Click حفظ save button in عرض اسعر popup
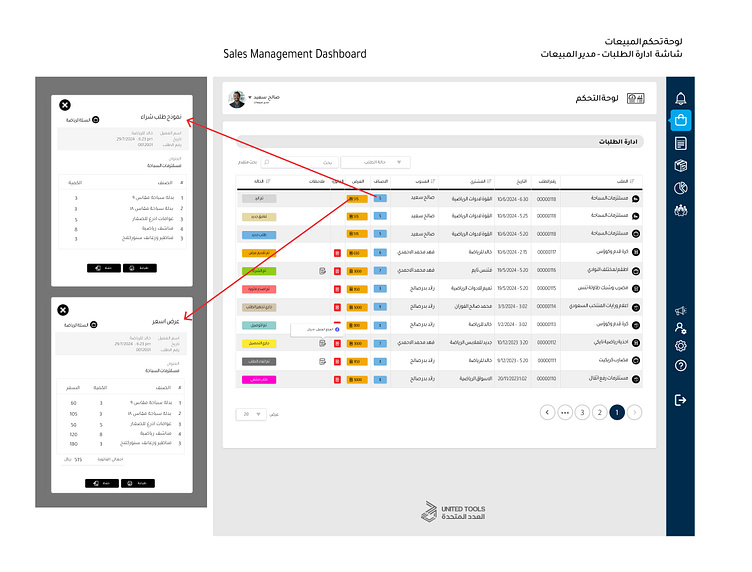Image resolution: width=752 pixels, height=572 pixels. [102, 483]
